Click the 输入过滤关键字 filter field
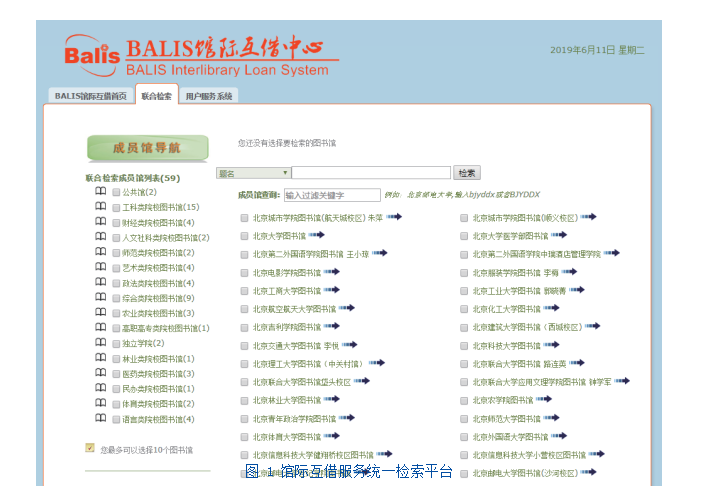Screen dimensions: 707x486 point(332,195)
